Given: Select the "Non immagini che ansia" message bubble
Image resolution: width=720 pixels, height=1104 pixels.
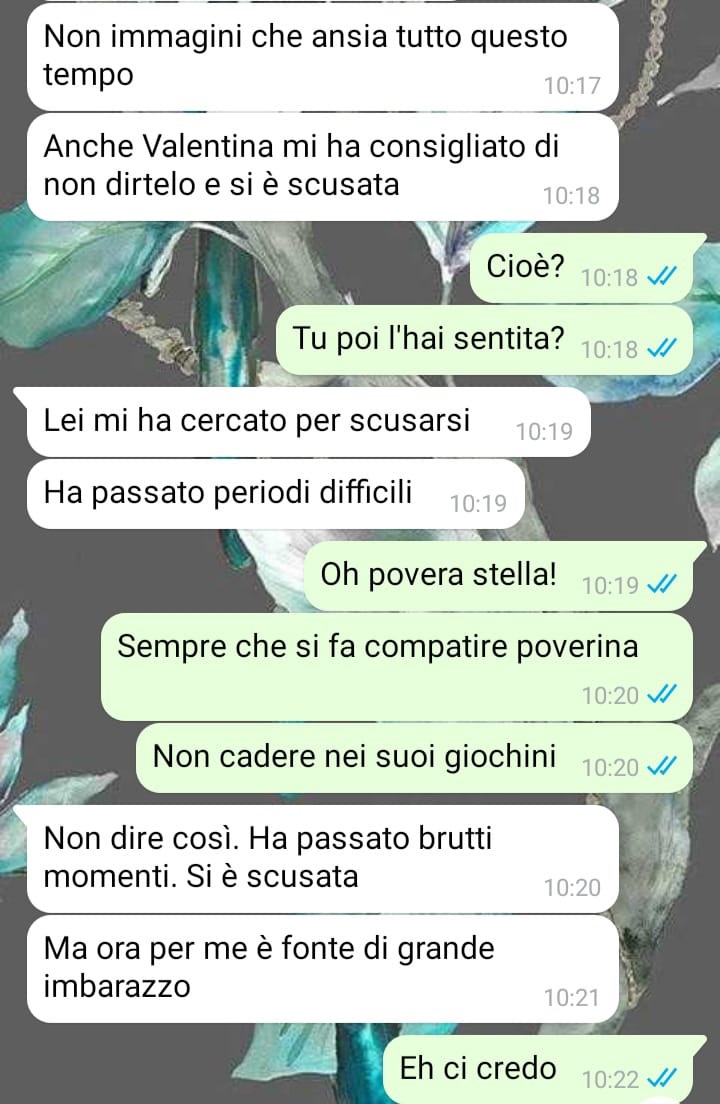Looking at the screenshot, I should coord(322,57).
